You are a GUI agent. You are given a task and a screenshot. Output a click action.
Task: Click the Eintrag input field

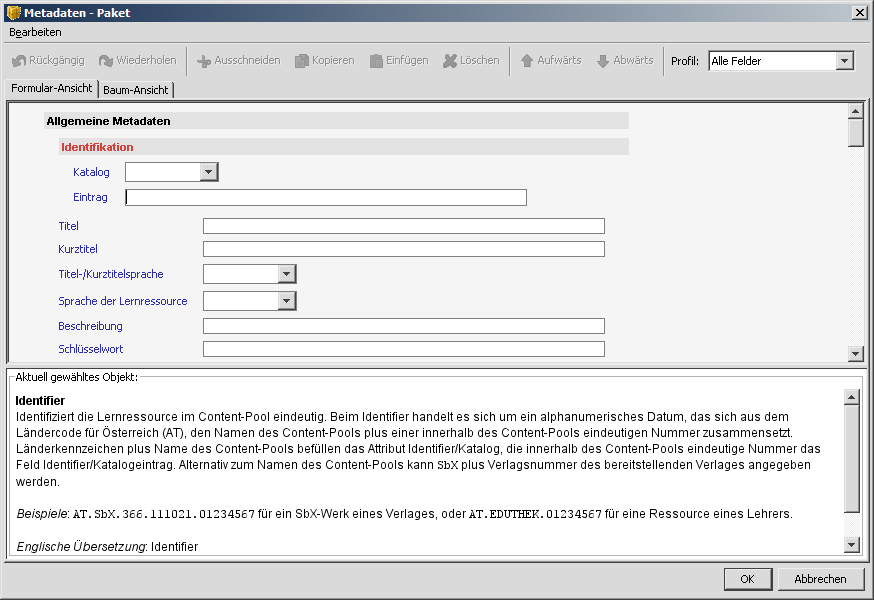click(x=326, y=197)
